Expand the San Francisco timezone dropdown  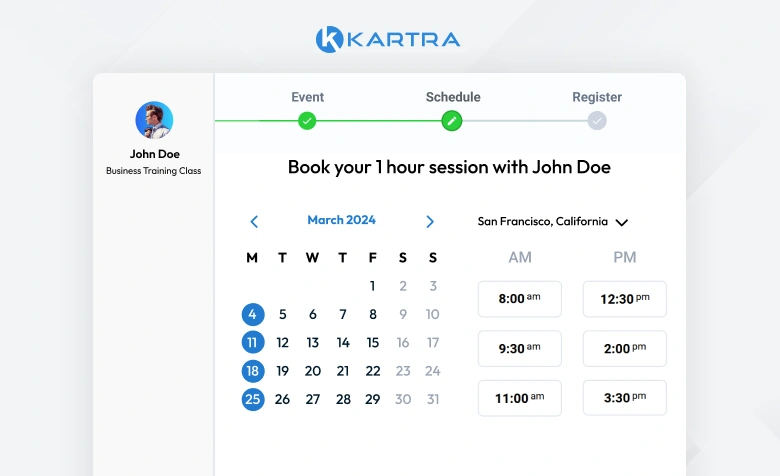[553, 221]
